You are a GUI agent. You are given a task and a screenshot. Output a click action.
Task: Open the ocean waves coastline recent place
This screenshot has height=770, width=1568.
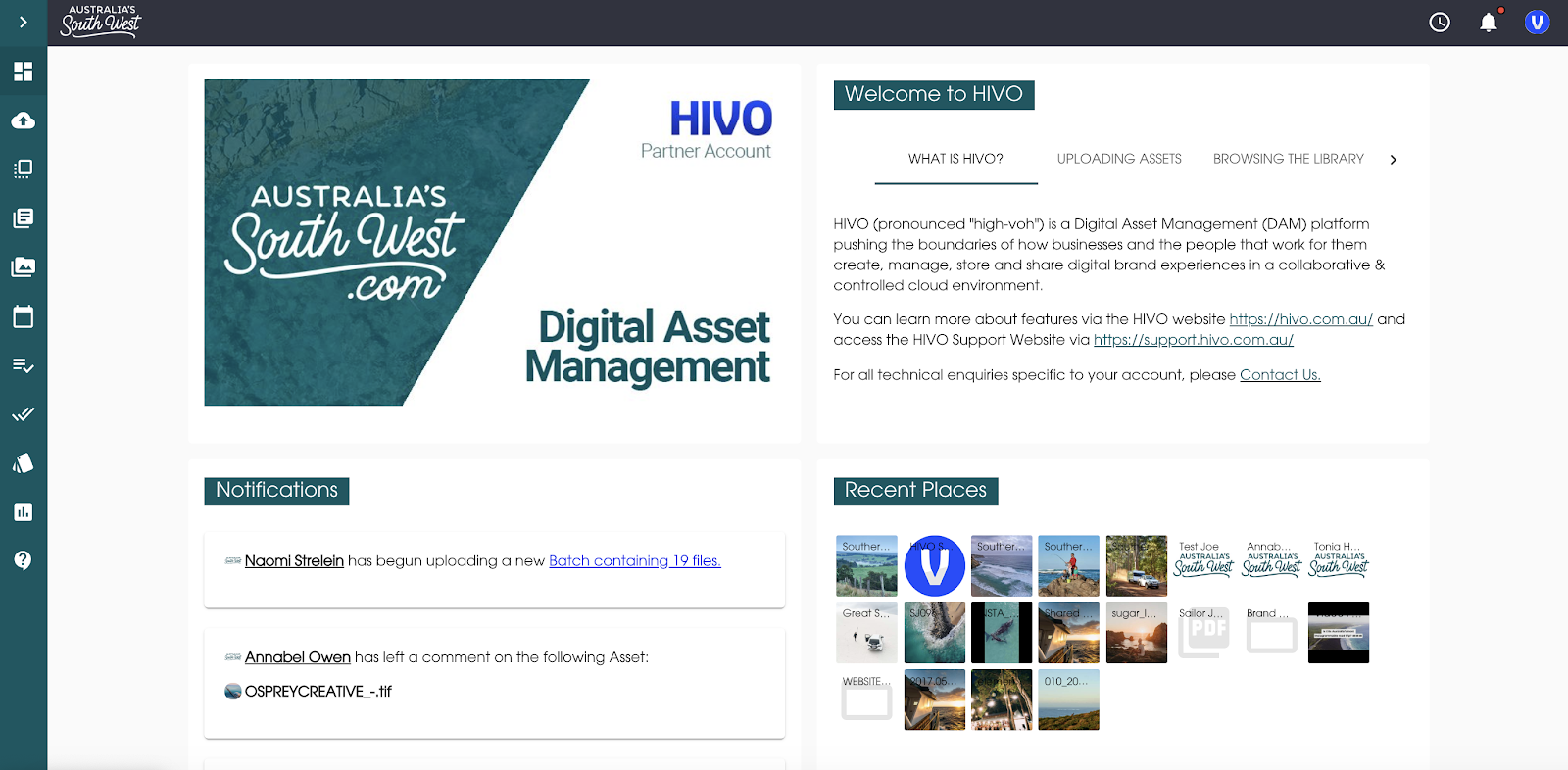1002,566
